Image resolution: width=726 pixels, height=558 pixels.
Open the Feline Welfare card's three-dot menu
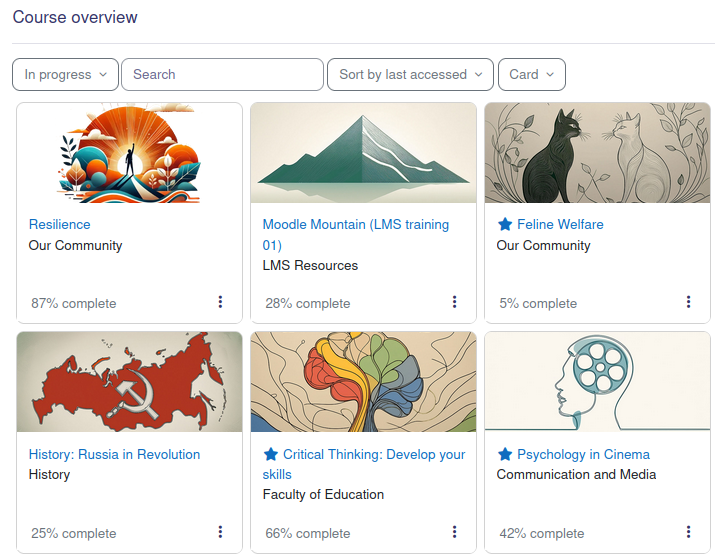click(688, 302)
